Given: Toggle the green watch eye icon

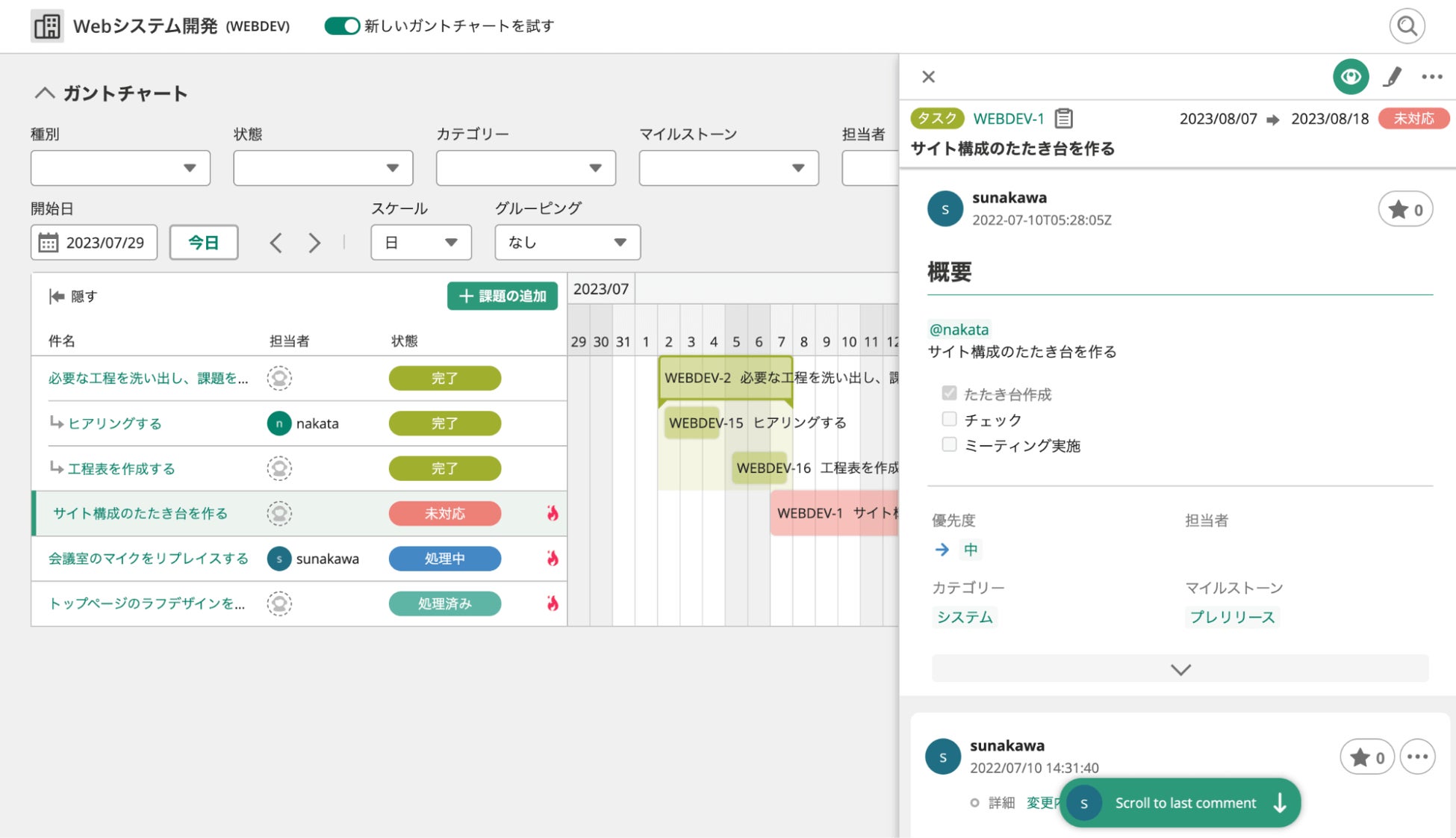Looking at the screenshot, I should click(x=1350, y=77).
